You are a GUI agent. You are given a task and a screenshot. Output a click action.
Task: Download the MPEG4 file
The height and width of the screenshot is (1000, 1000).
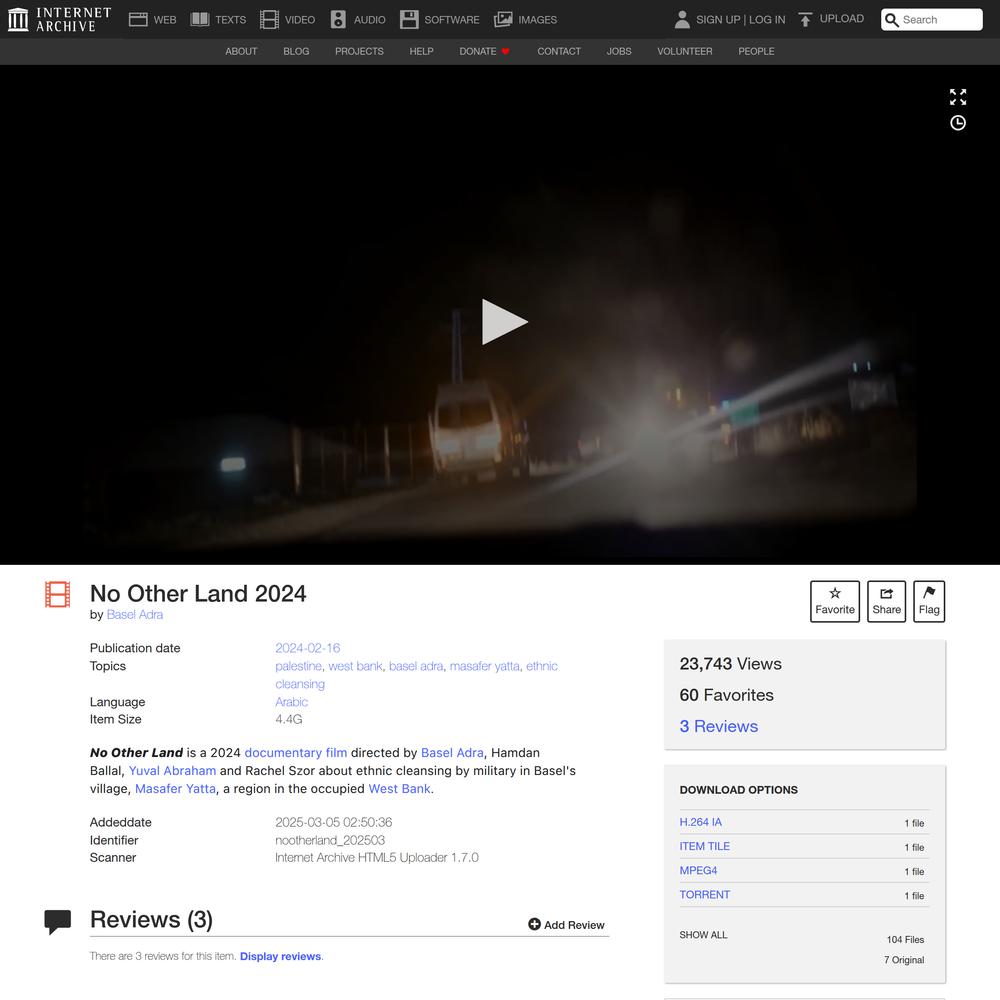click(x=698, y=871)
